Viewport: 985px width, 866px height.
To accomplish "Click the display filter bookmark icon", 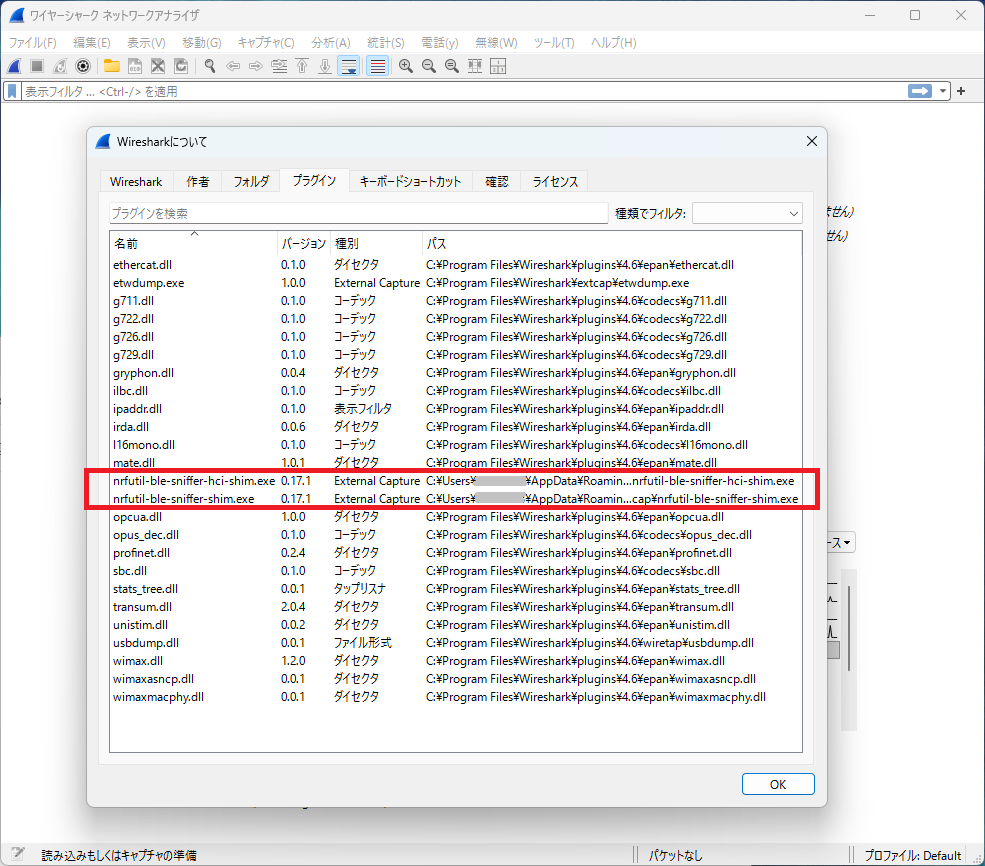I will pos(12,91).
